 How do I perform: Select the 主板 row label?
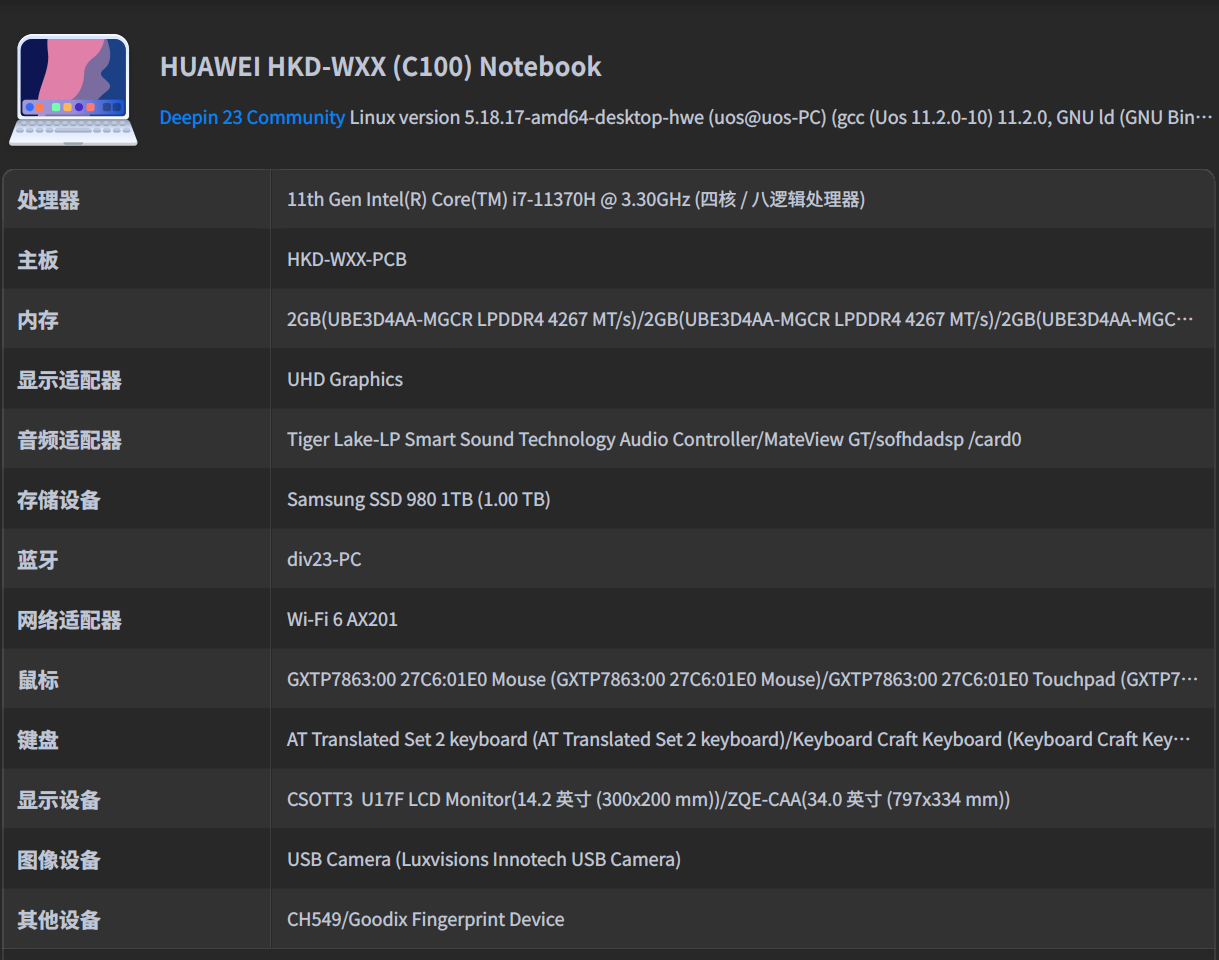tap(38, 260)
